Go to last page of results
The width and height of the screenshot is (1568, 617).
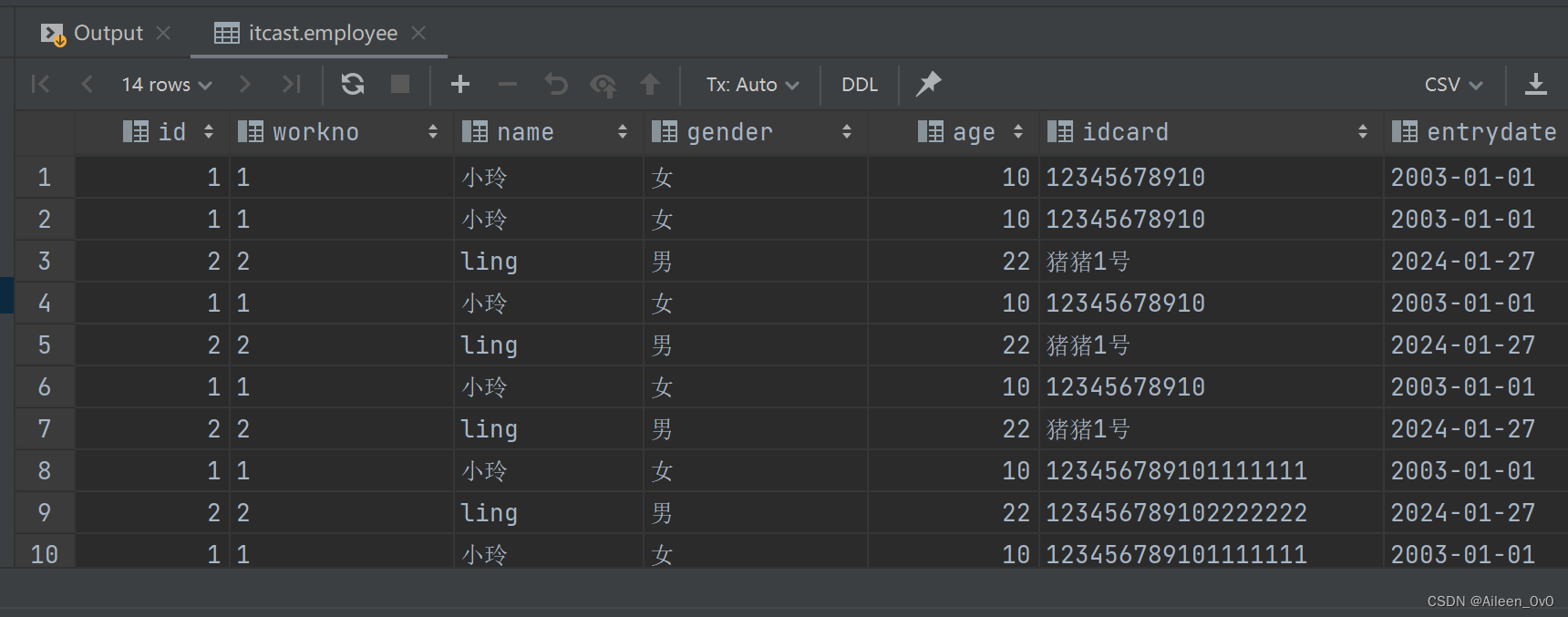coord(292,85)
